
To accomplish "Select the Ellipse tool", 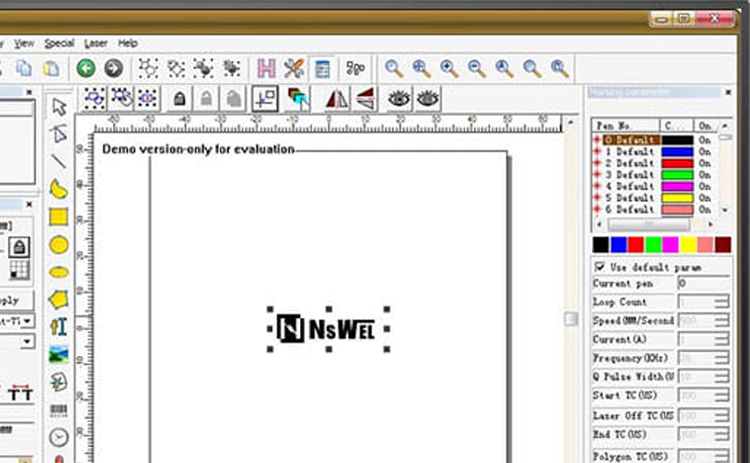I will (59, 273).
